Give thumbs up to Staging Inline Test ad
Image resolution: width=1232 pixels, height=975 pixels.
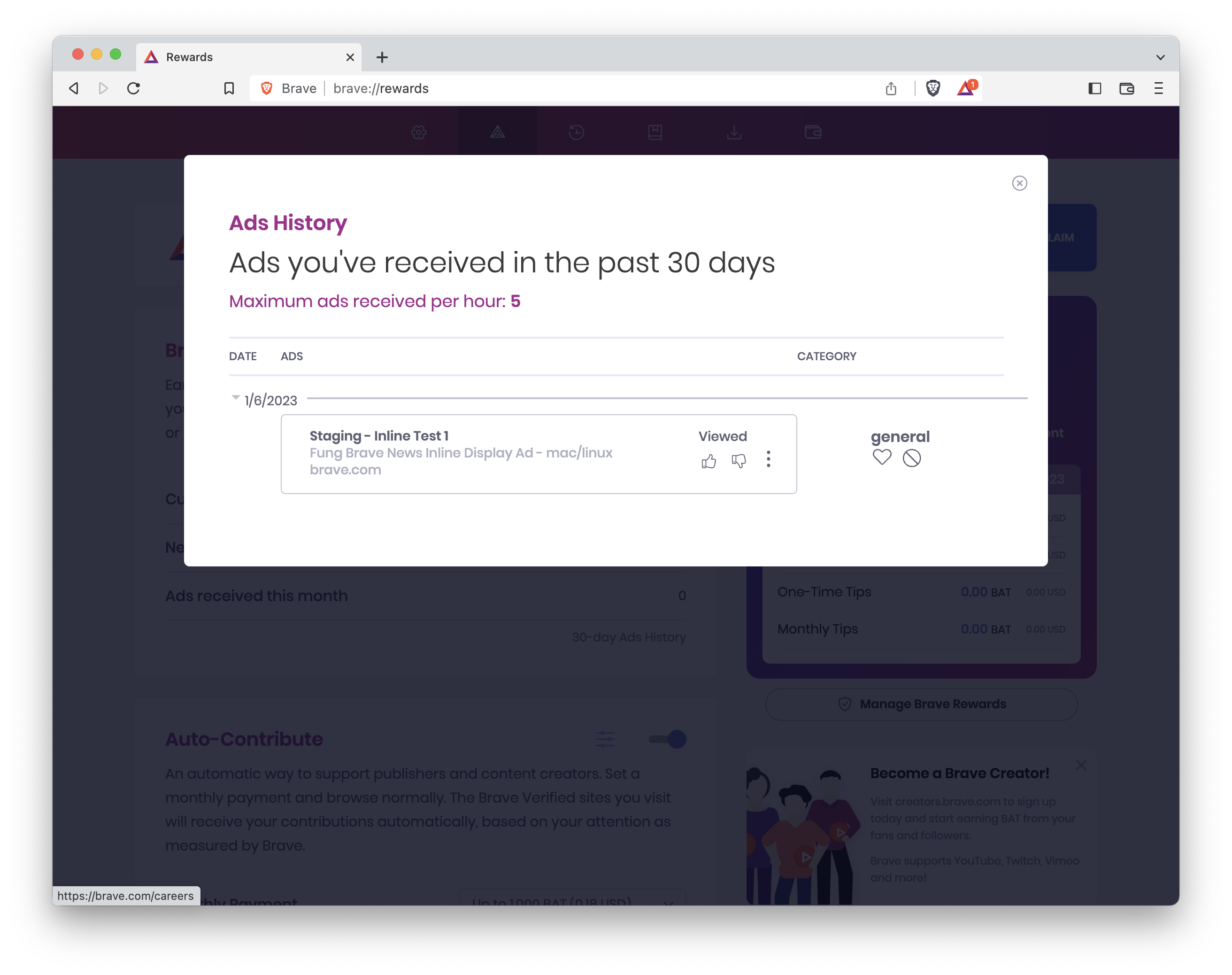pyautogui.click(x=708, y=461)
